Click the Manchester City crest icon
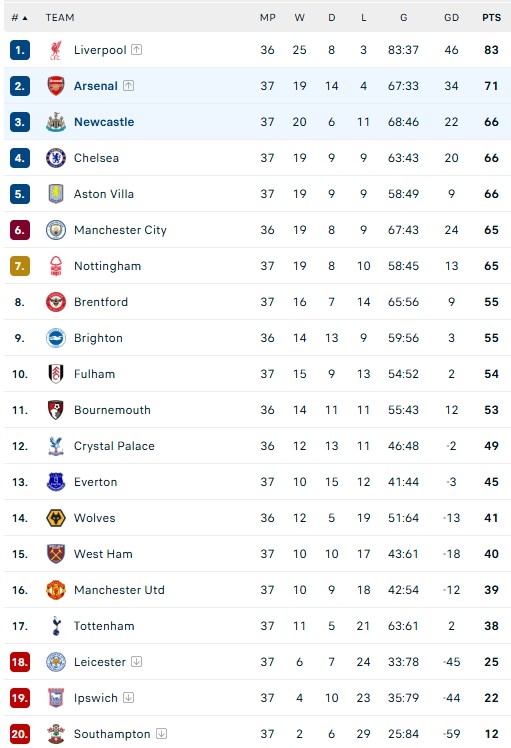The width and height of the screenshot is (511, 748). click(x=56, y=230)
